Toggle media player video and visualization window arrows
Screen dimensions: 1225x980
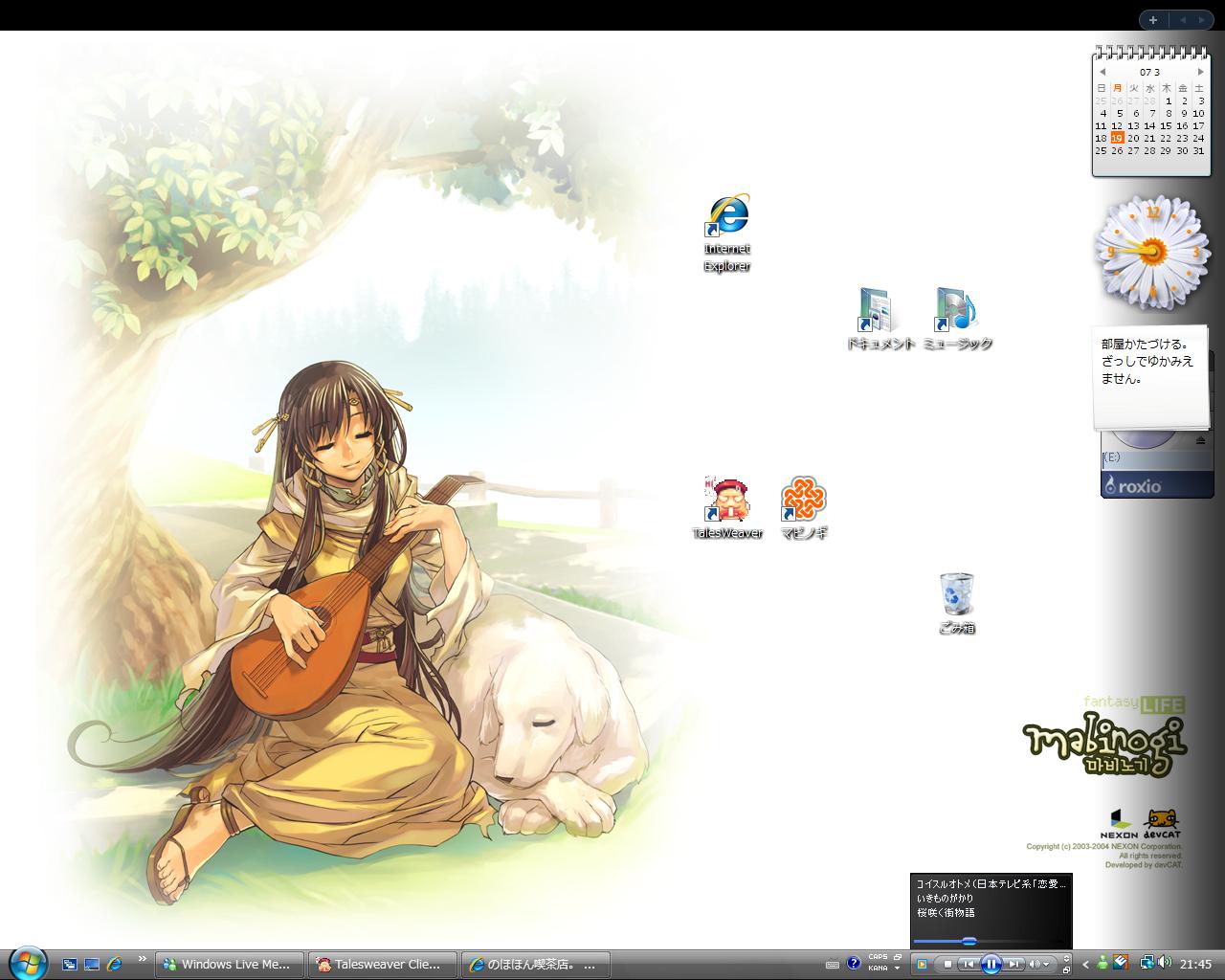pyautogui.click(x=1066, y=958)
